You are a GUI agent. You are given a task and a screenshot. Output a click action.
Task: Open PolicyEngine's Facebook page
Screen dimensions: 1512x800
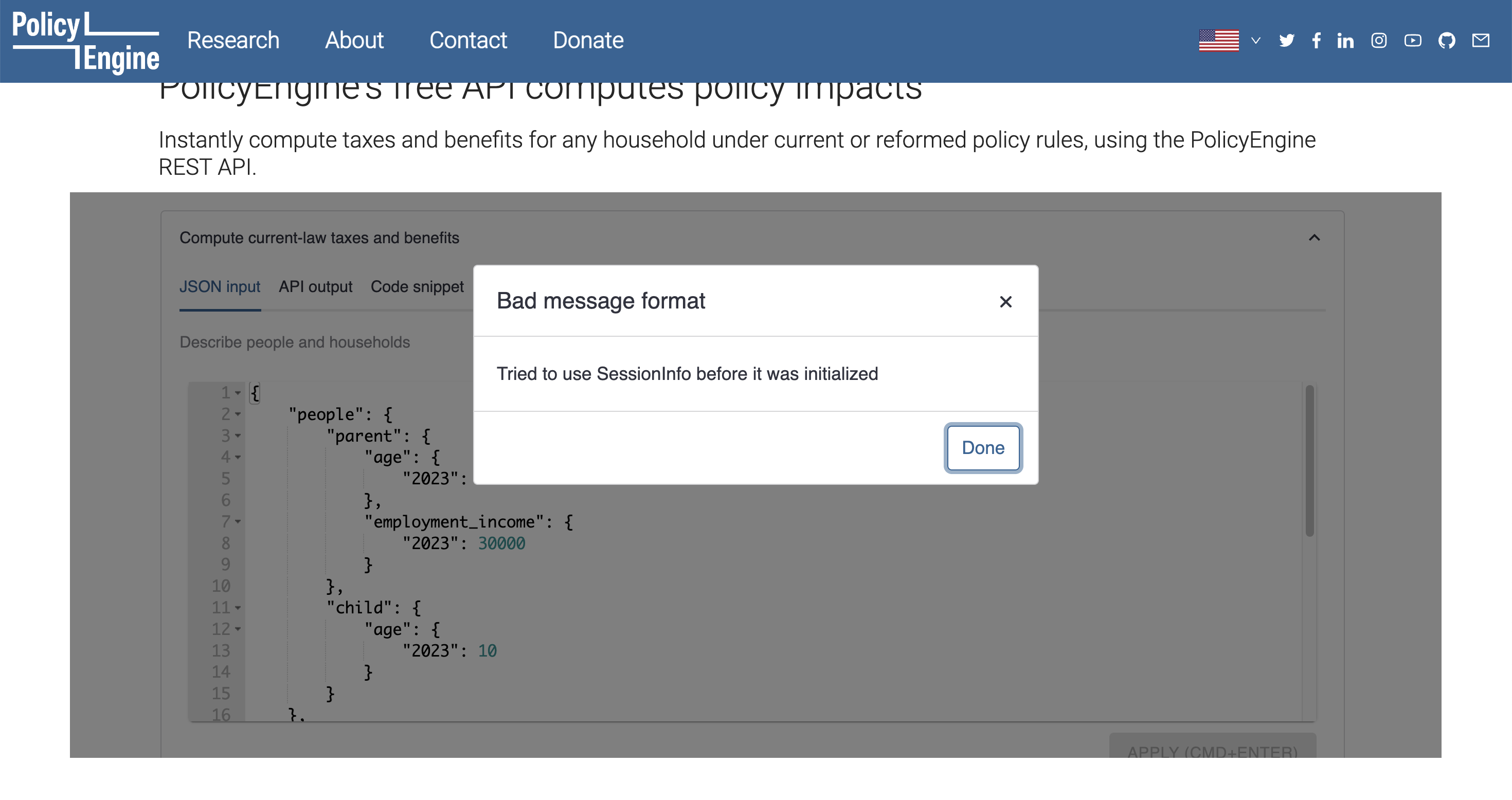[x=1317, y=41]
